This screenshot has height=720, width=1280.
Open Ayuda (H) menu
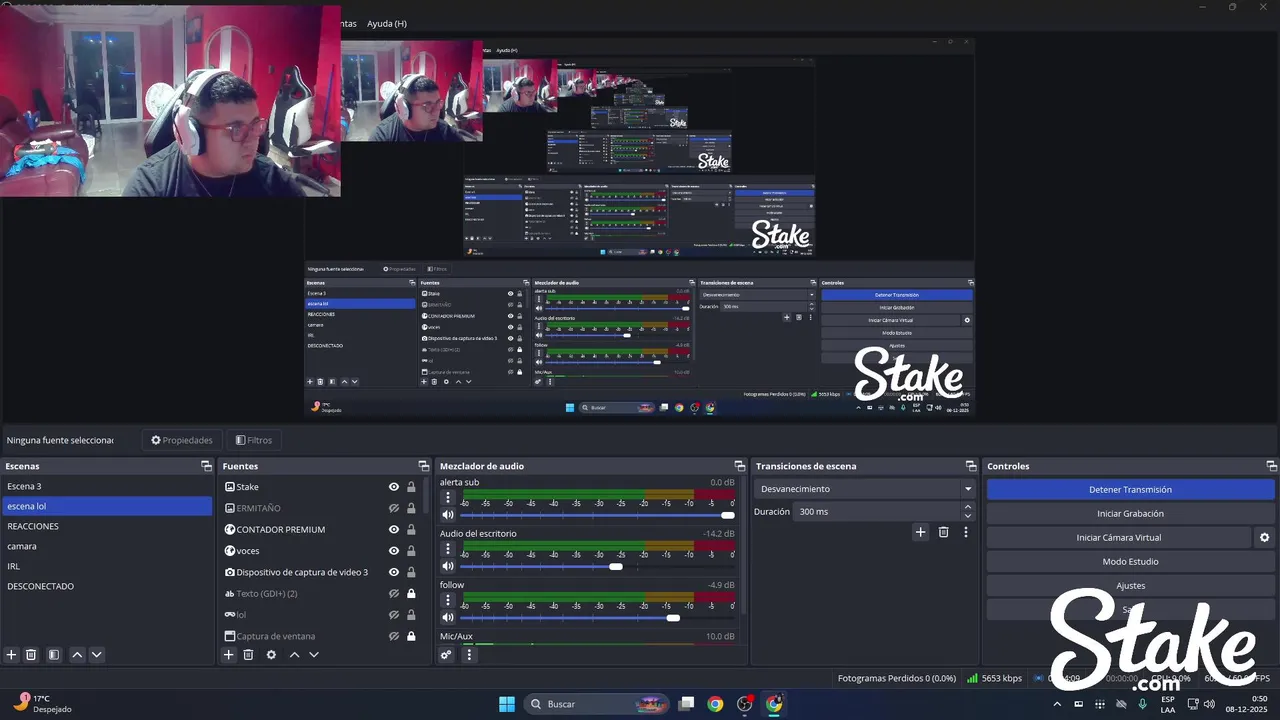pyautogui.click(x=386, y=23)
